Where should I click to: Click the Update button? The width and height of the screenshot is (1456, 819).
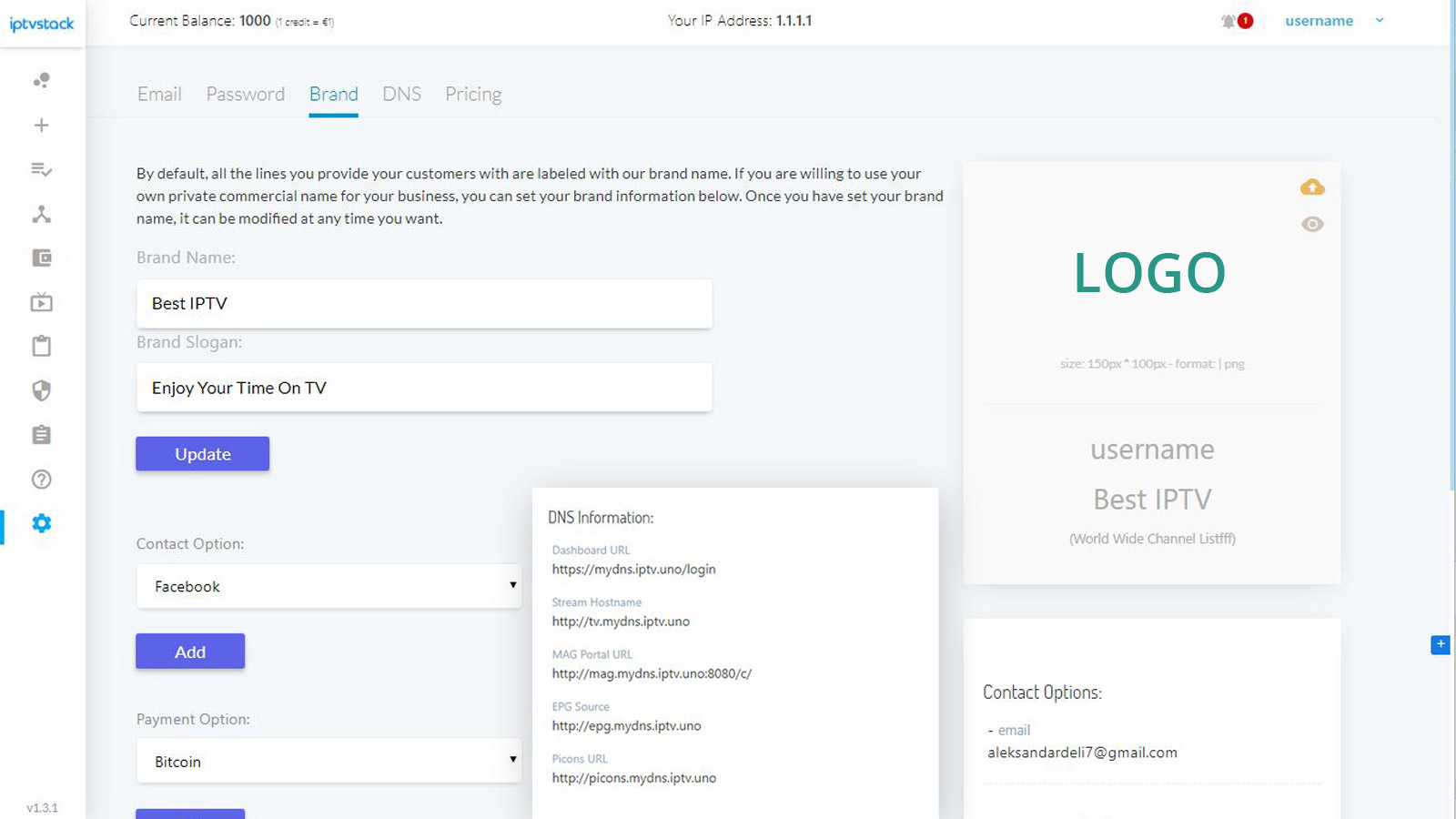coord(203,454)
